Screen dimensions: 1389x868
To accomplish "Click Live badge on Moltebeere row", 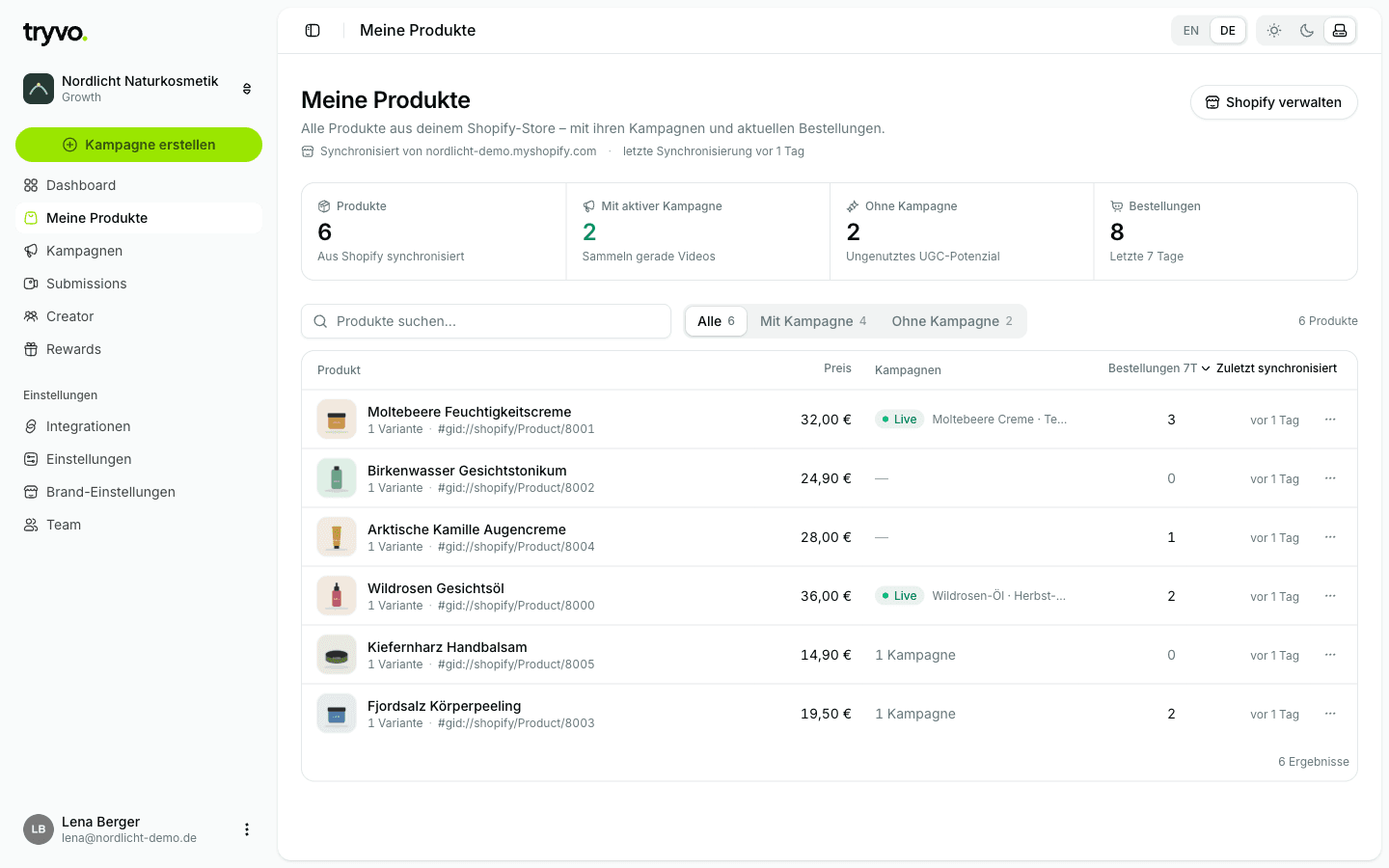I will (x=899, y=420).
